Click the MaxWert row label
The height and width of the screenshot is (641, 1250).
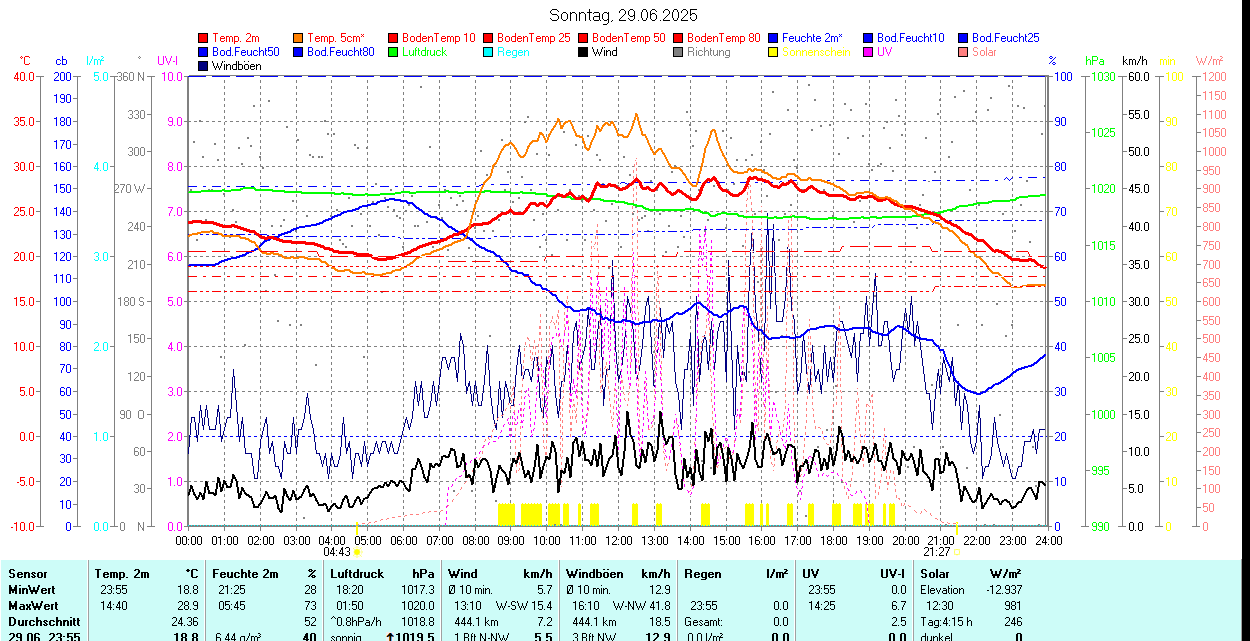point(34,606)
